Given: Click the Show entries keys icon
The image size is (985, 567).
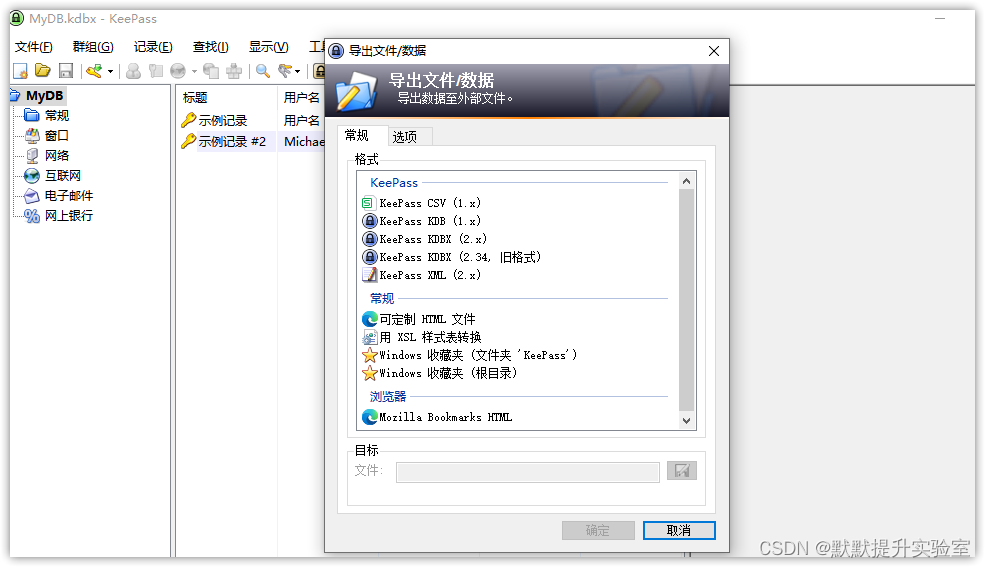Looking at the screenshot, I should (x=285, y=71).
